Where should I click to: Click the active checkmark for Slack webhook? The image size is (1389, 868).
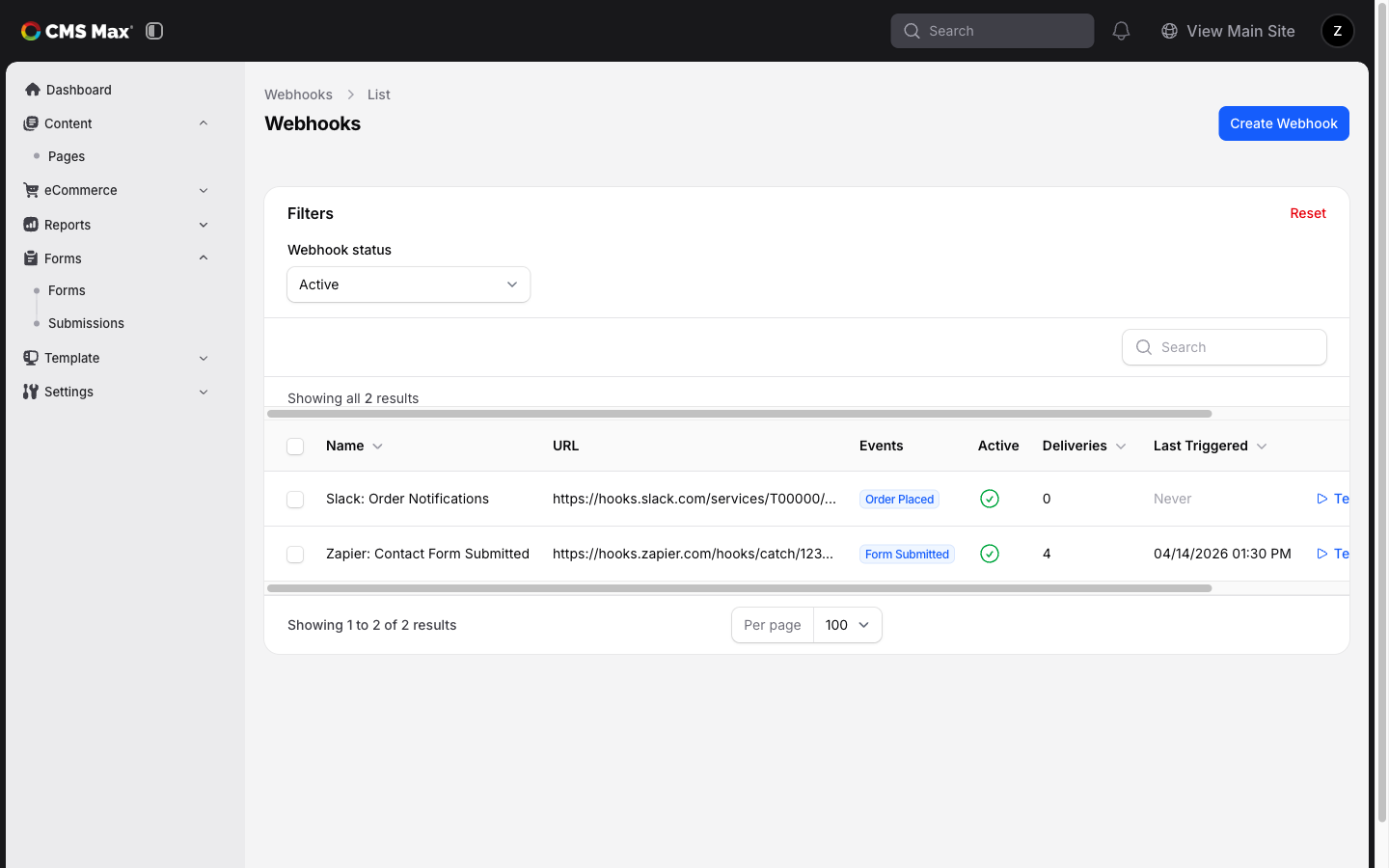tap(990, 499)
